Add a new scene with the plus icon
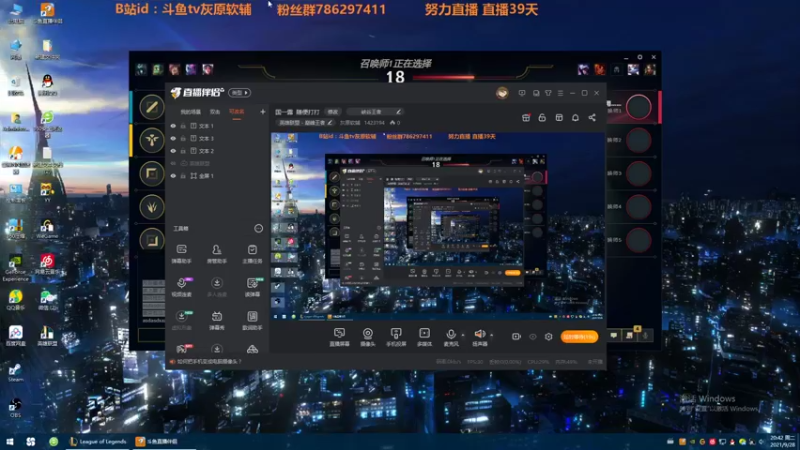This screenshot has height=450, width=800. [263, 112]
